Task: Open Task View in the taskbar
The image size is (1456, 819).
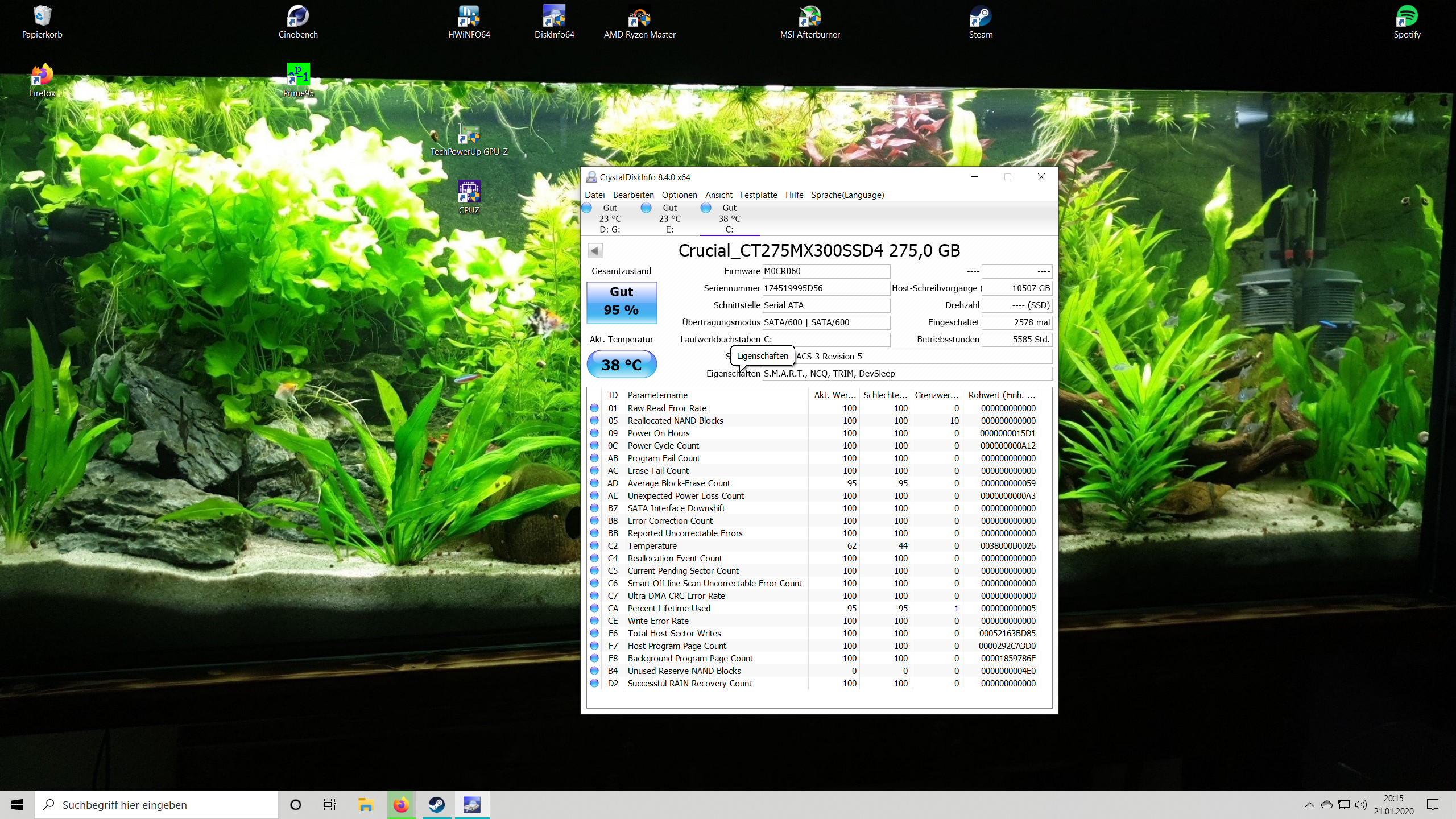Action: (330, 804)
